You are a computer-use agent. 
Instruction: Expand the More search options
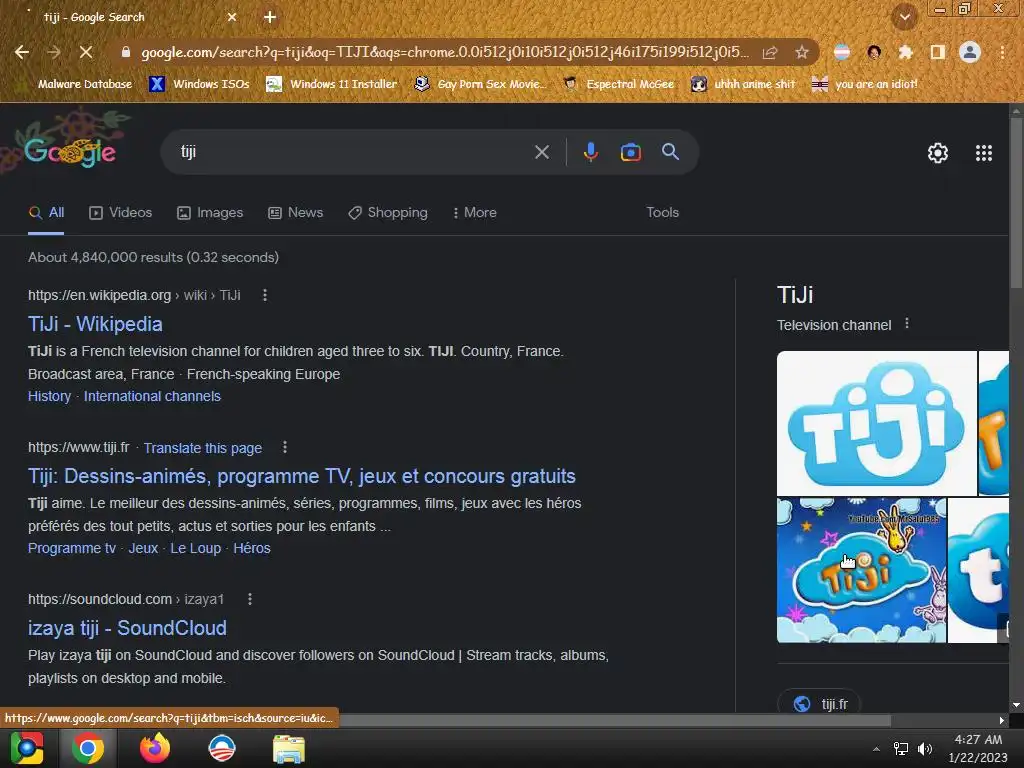pyautogui.click(x=475, y=212)
